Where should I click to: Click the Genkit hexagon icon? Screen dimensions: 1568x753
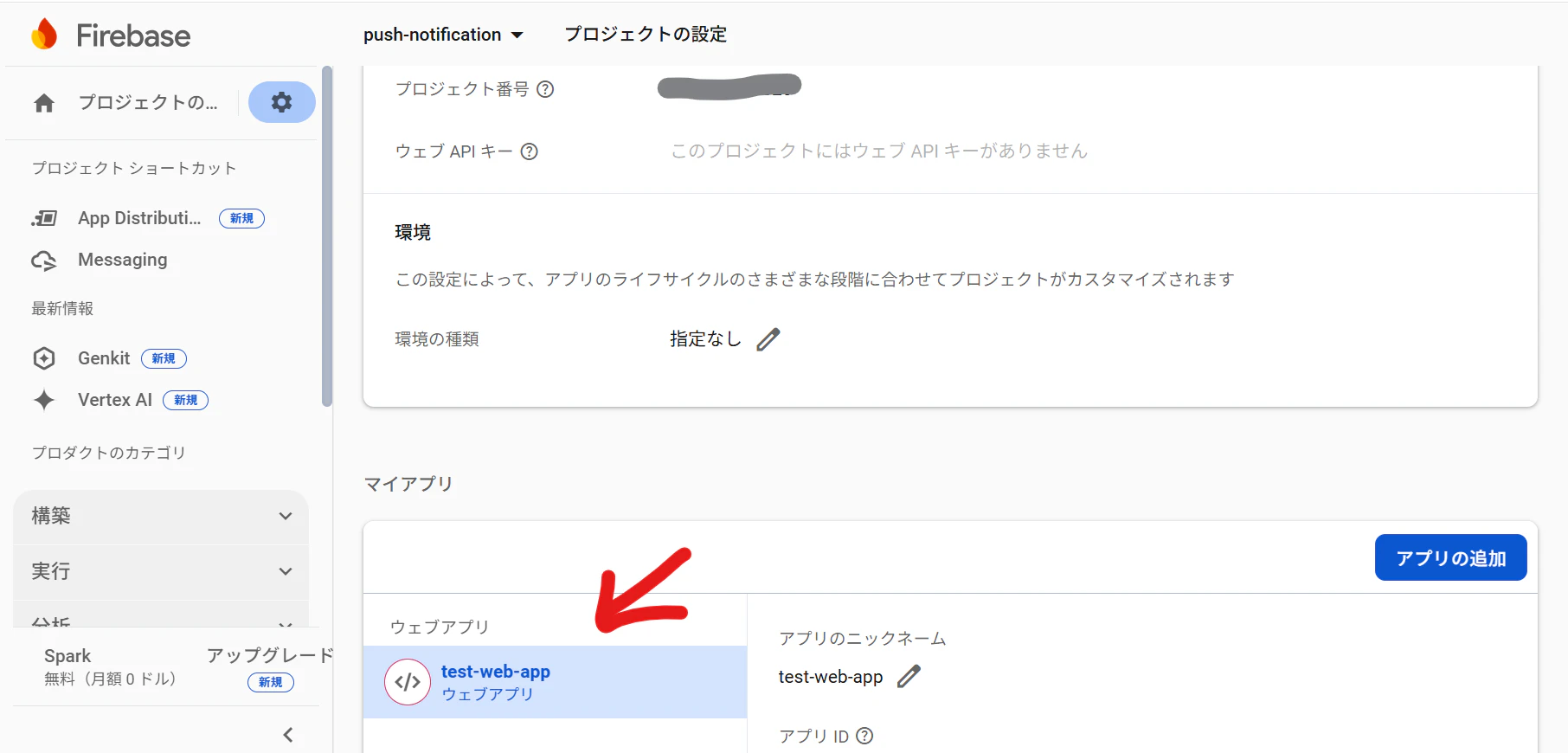44,358
